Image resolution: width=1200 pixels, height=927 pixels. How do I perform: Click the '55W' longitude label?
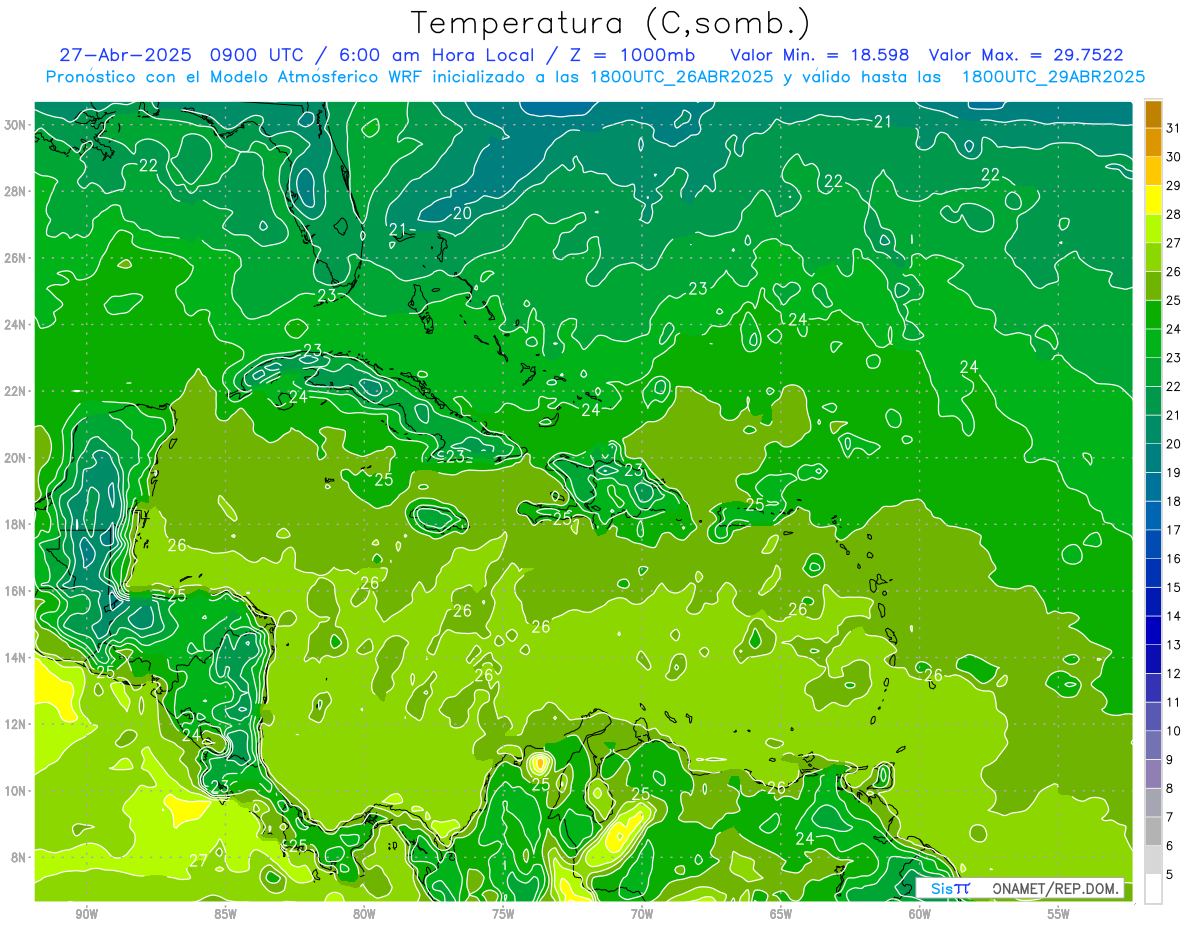[x=1059, y=914]
